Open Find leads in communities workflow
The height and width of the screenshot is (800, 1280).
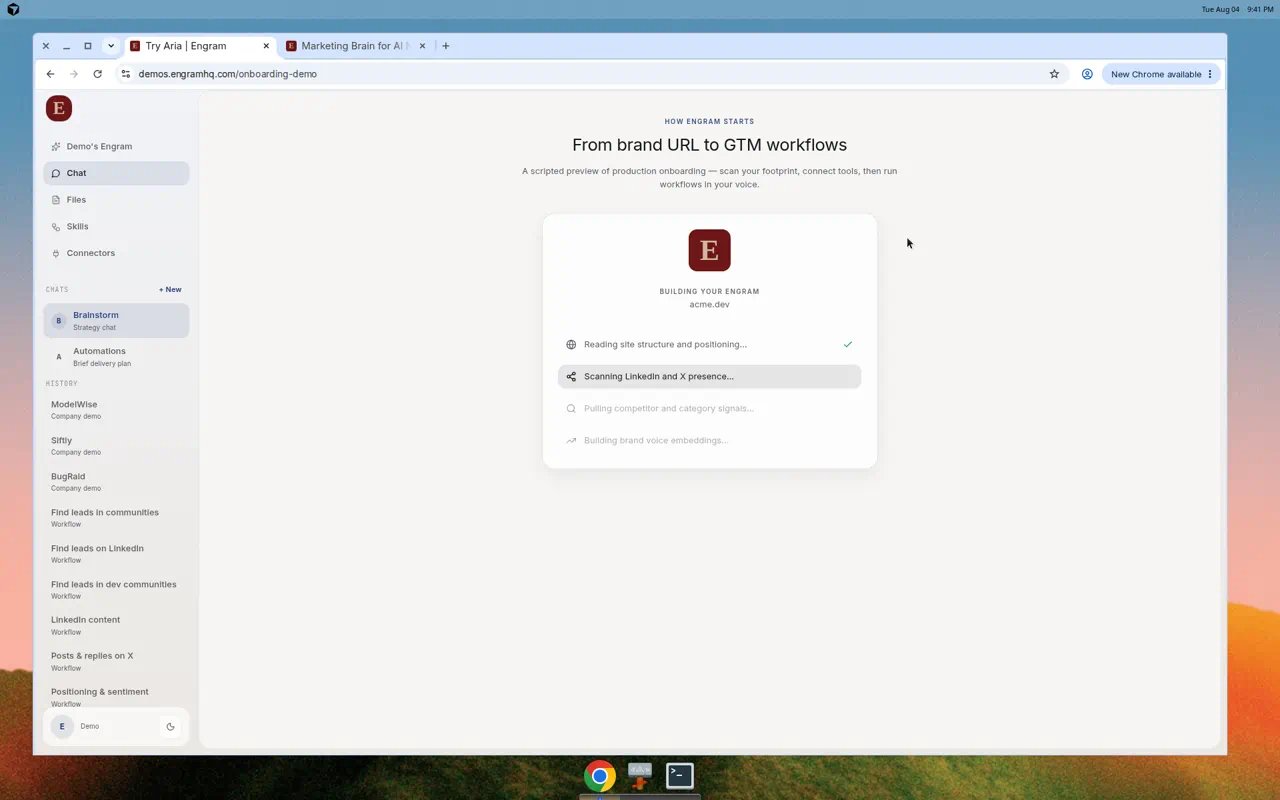(x=116, y=518)
